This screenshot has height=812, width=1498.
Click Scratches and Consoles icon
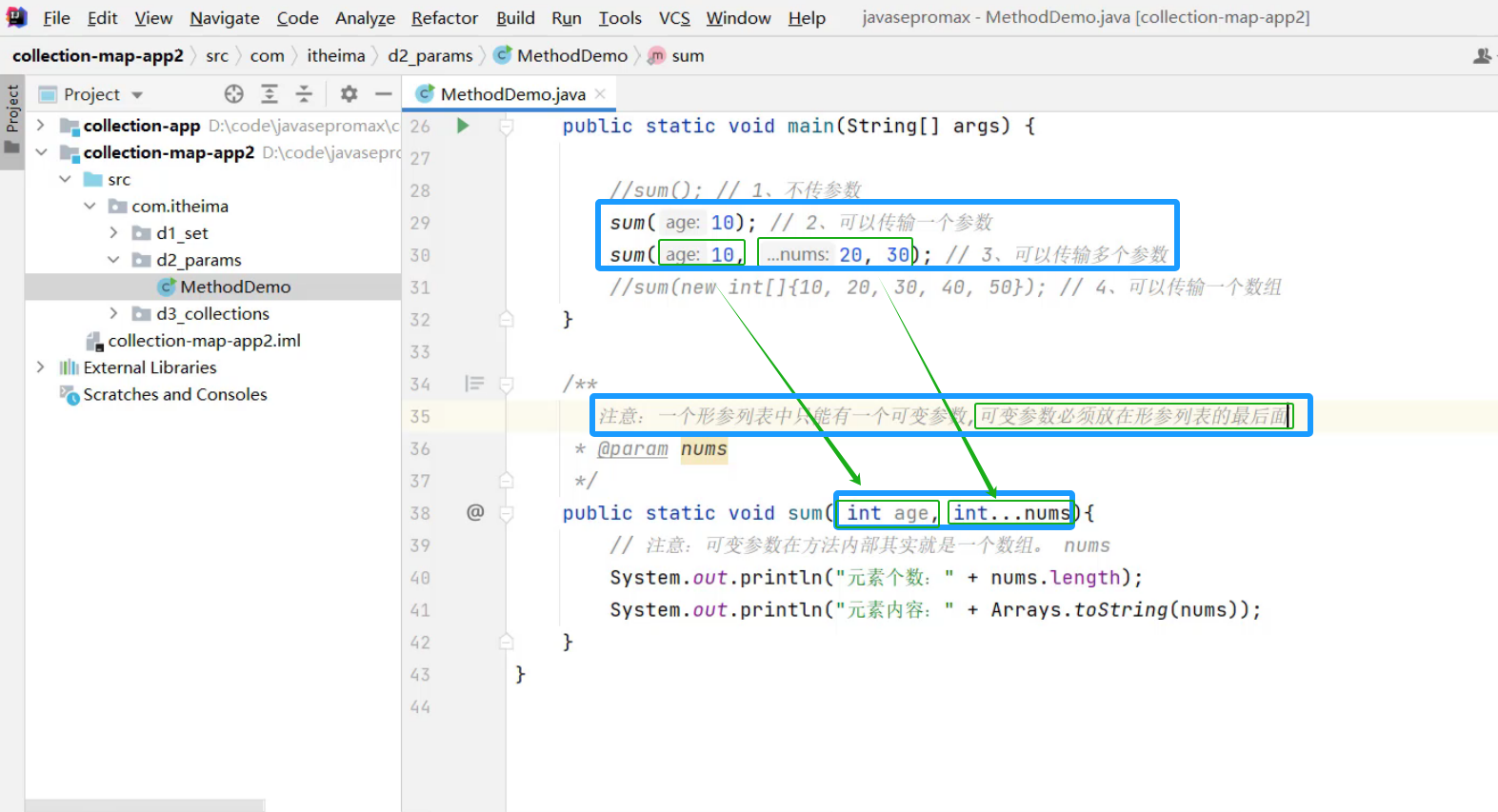pyautogui.click(x=69, y=394)
